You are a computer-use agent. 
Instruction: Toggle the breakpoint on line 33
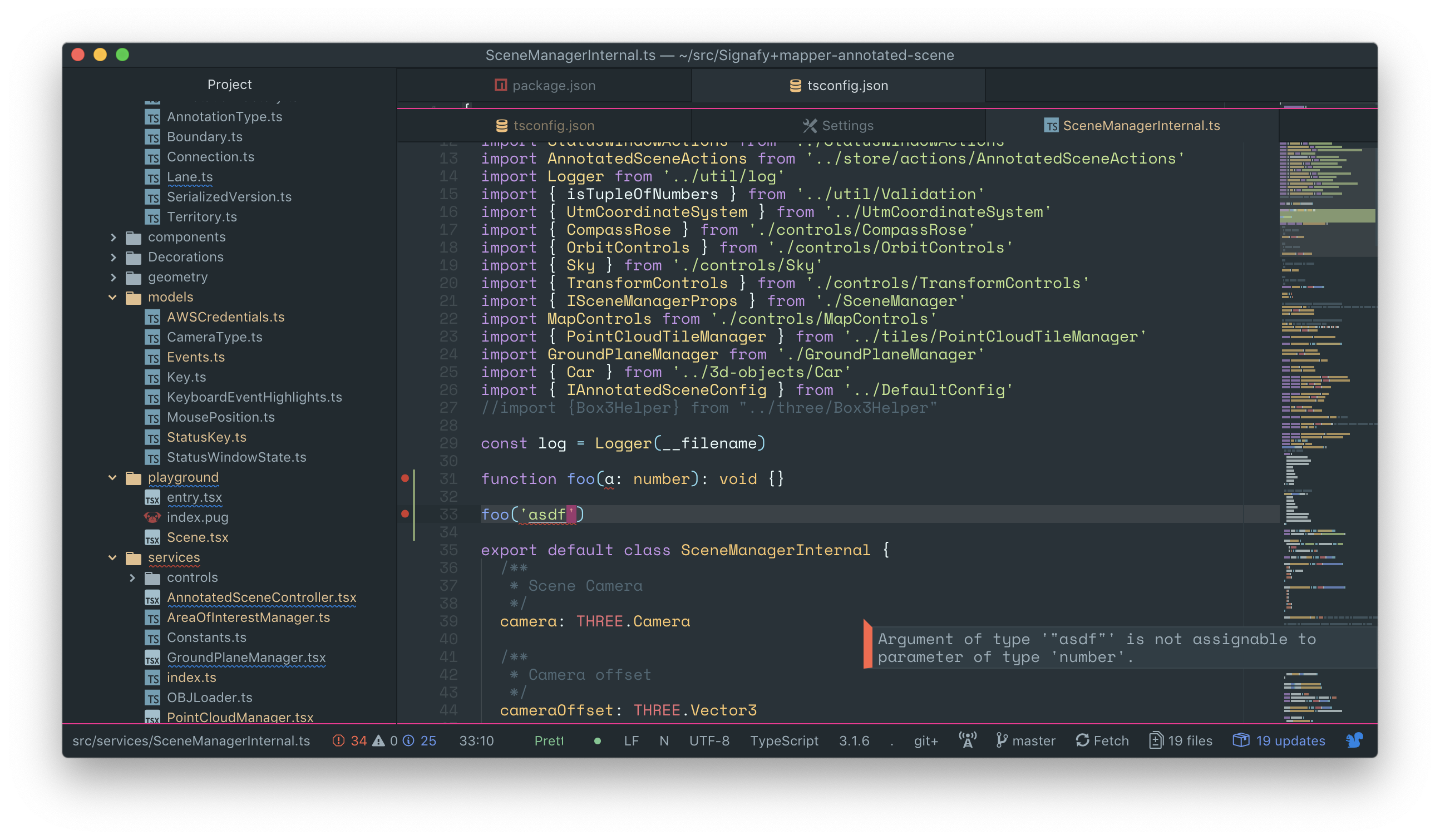[x=406, y=514]
